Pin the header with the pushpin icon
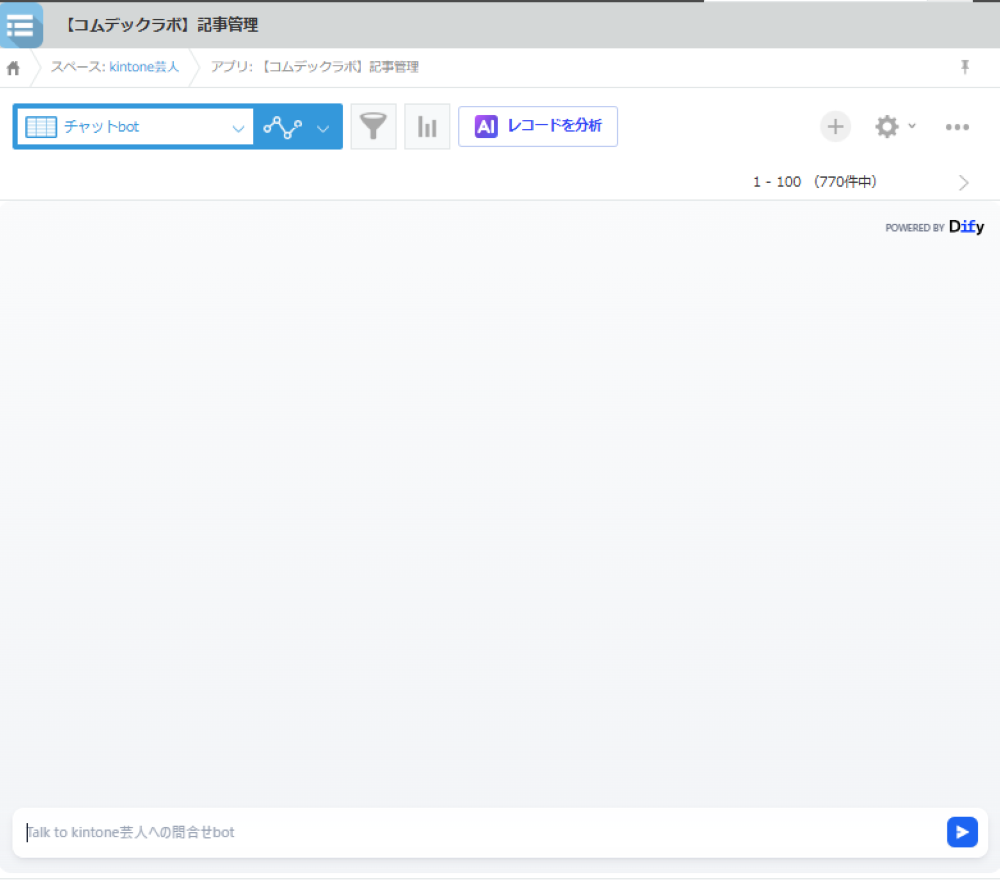1000x881 pixels. click(965, 67)
